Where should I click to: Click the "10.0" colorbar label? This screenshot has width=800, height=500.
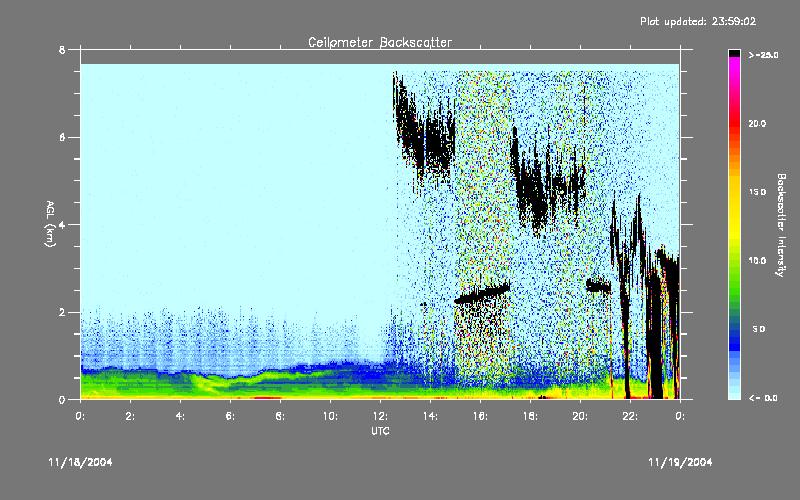click(757, 260)
